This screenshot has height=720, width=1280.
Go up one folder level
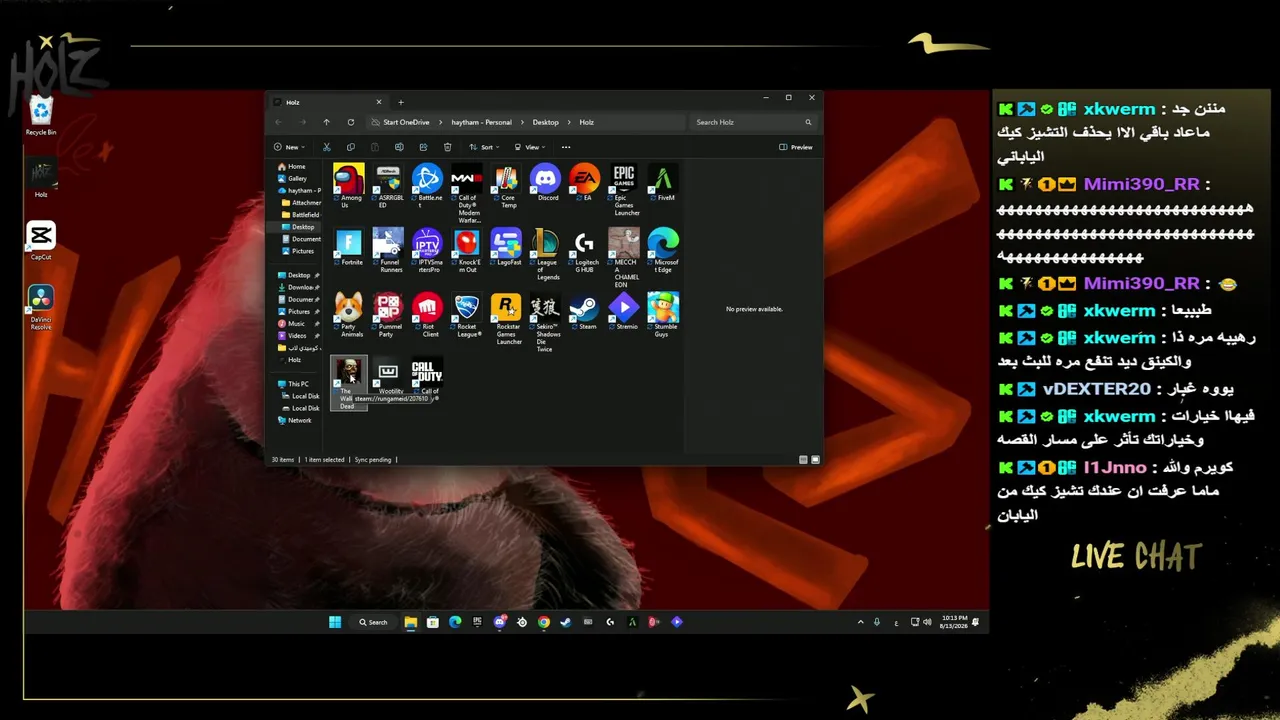[x=326, y=122]
